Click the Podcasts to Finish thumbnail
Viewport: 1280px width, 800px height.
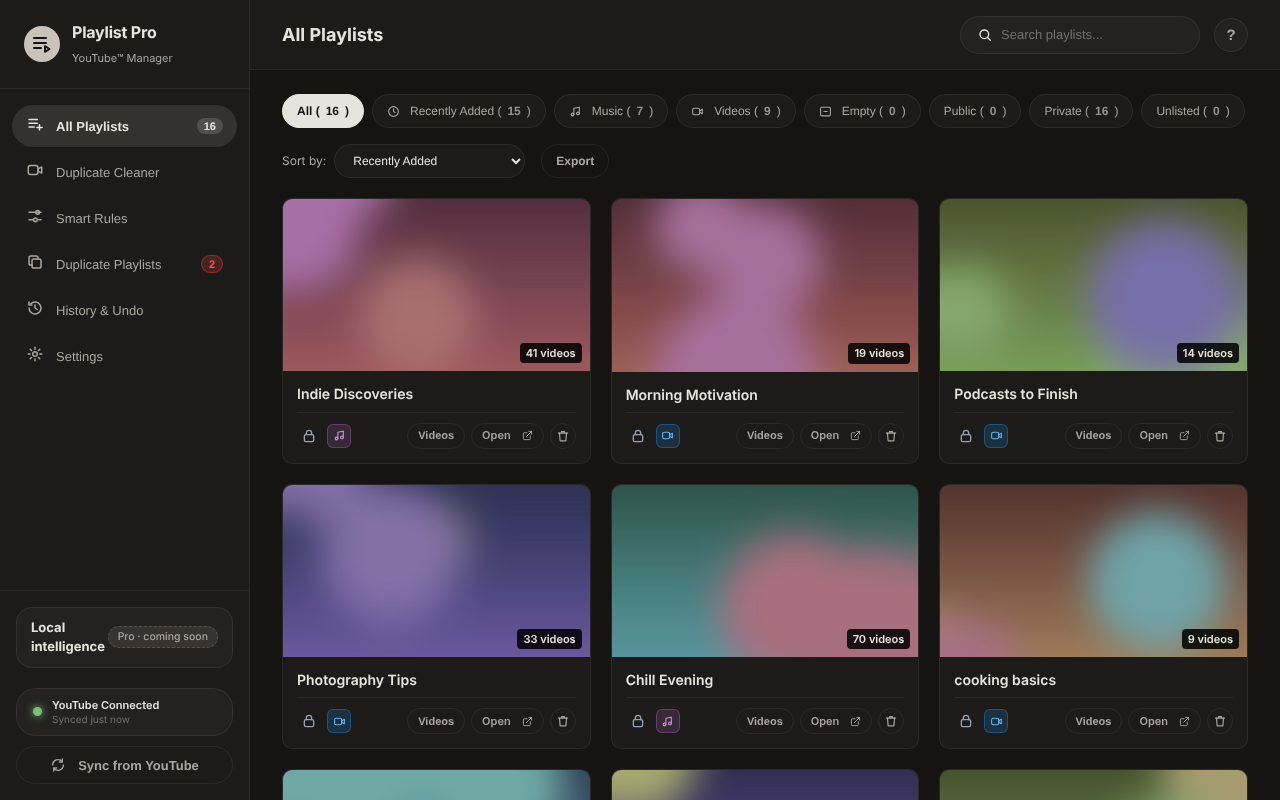tap(1093, 285)
